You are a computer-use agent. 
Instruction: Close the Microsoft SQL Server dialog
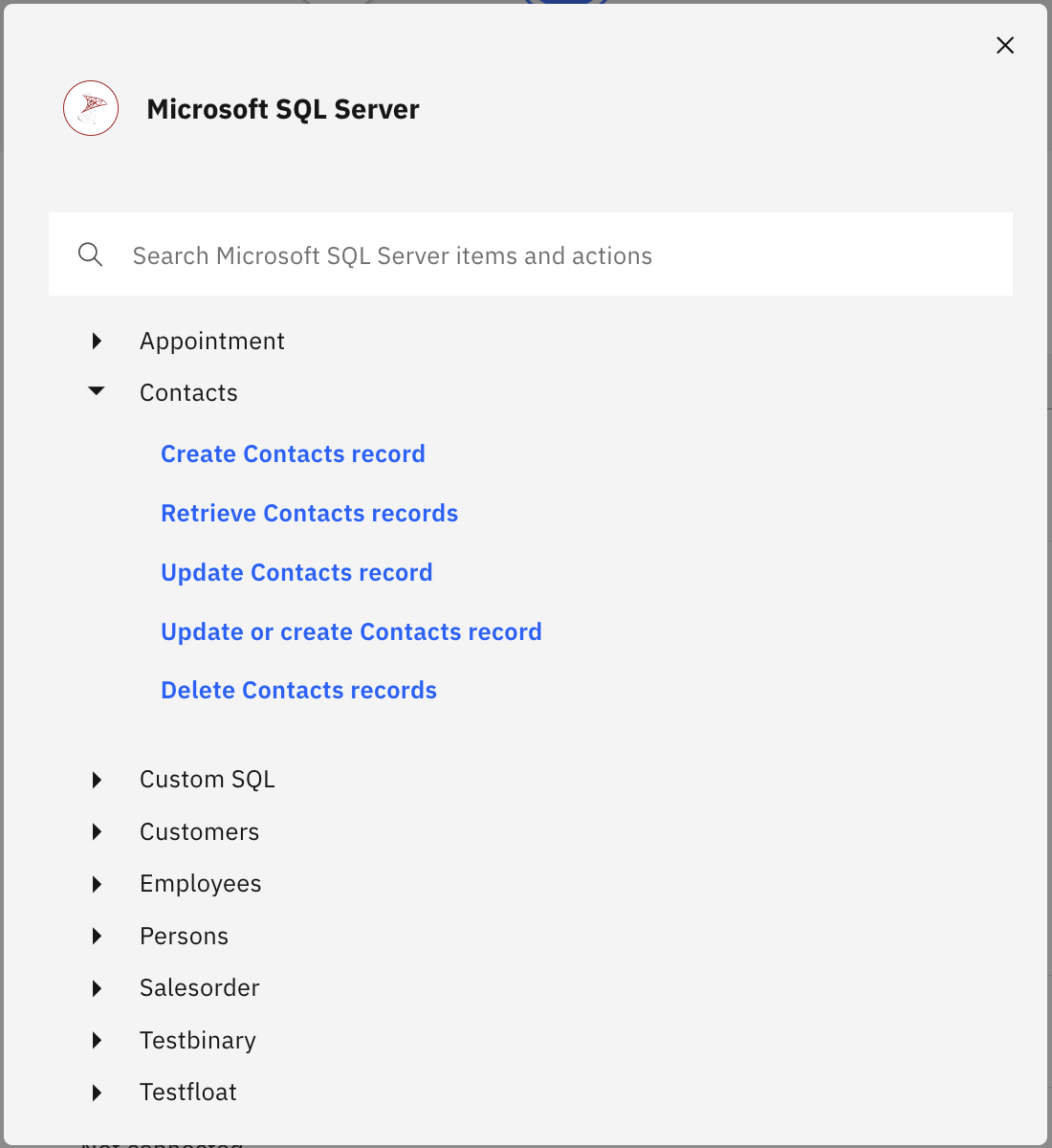tap(1005, 45)
